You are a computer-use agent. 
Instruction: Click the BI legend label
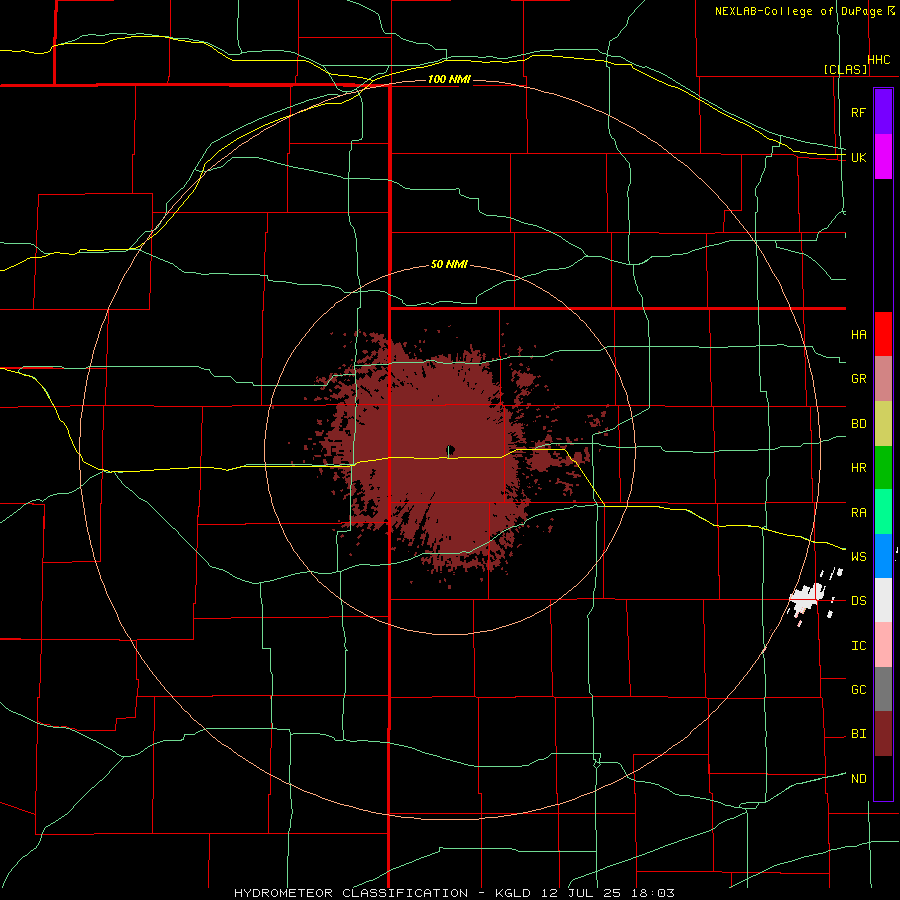point(858,734)
